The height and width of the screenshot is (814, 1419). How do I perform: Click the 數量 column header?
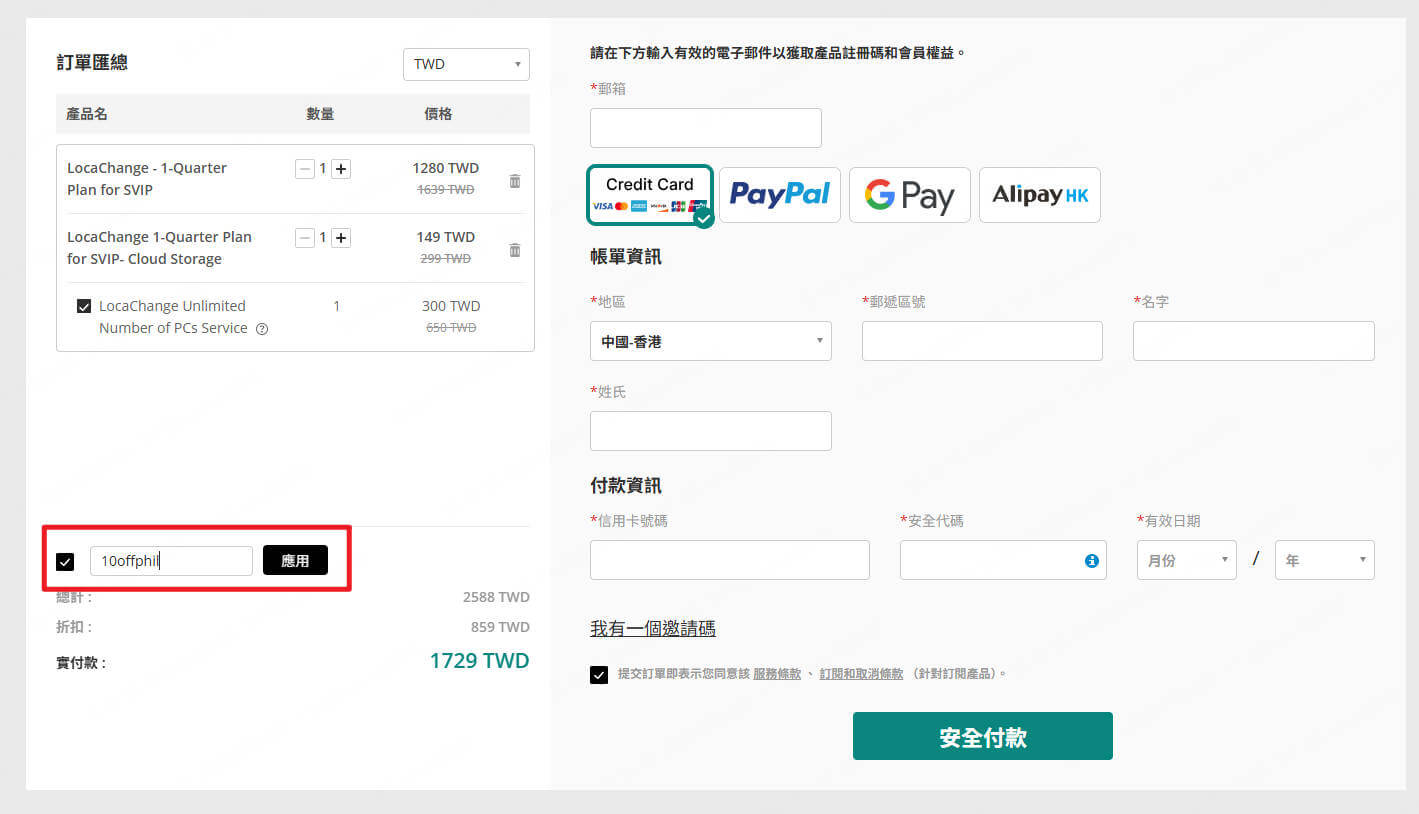coord(320,114)
